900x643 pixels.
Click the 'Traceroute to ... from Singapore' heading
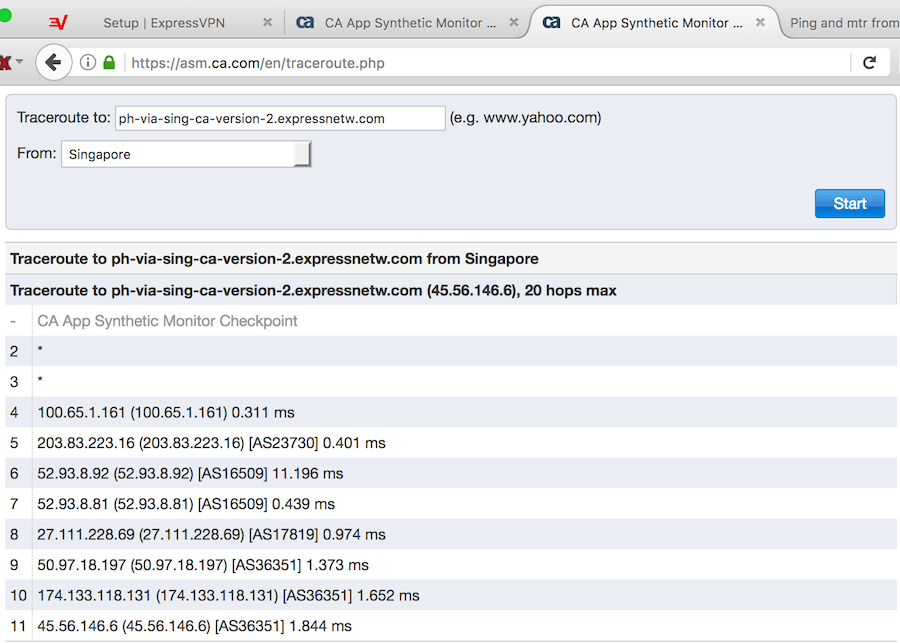coord(274,259)
